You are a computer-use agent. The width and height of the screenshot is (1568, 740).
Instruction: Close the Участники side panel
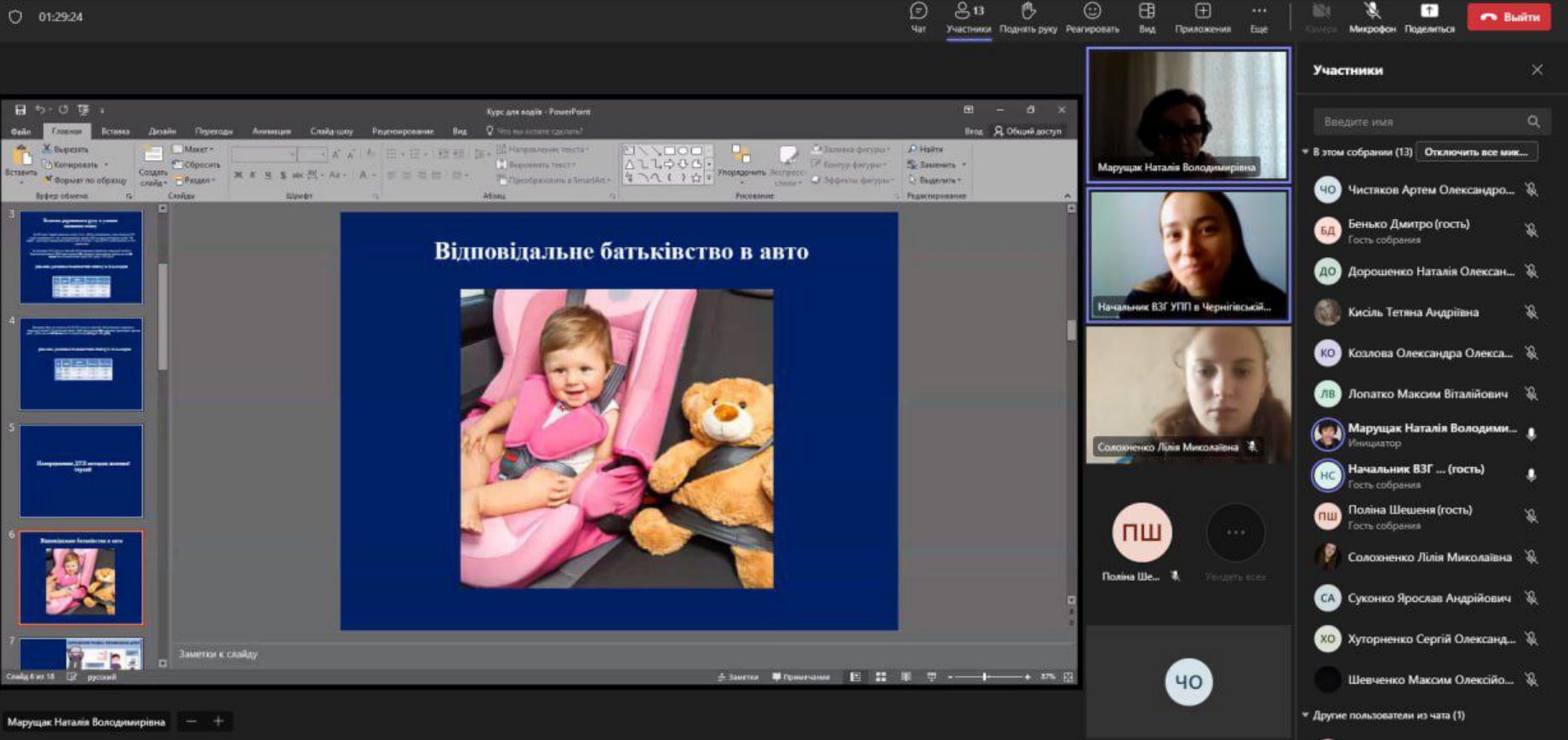coord(1537,70)
